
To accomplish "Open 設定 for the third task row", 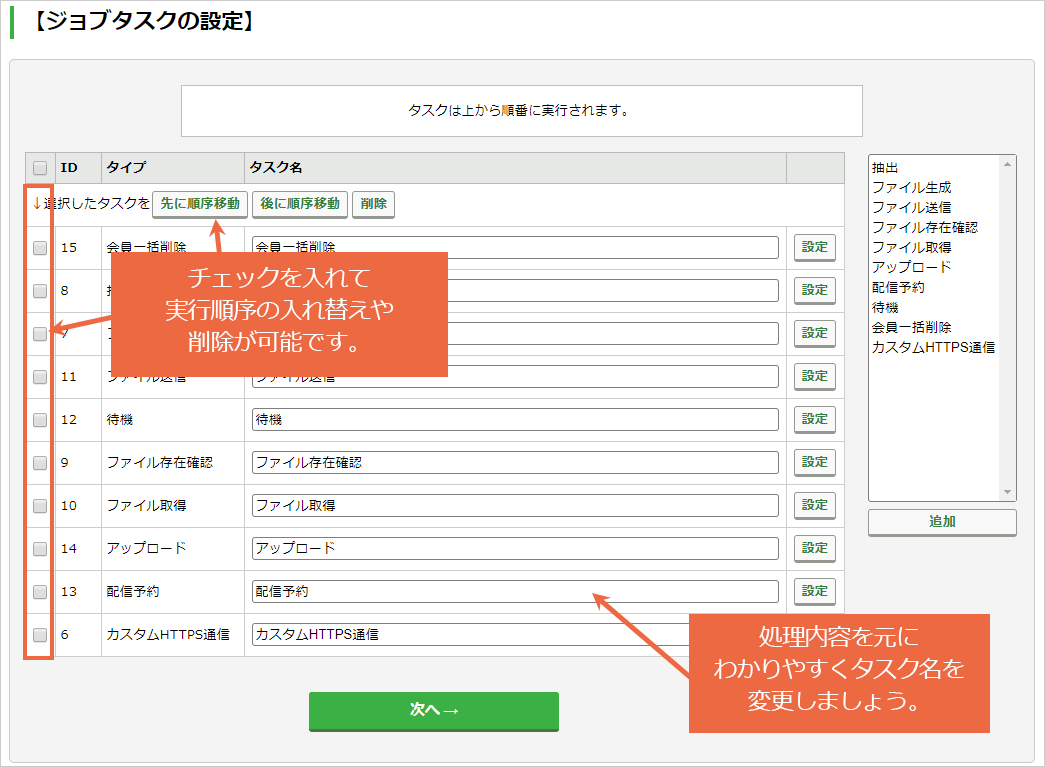I will (814, 333).
